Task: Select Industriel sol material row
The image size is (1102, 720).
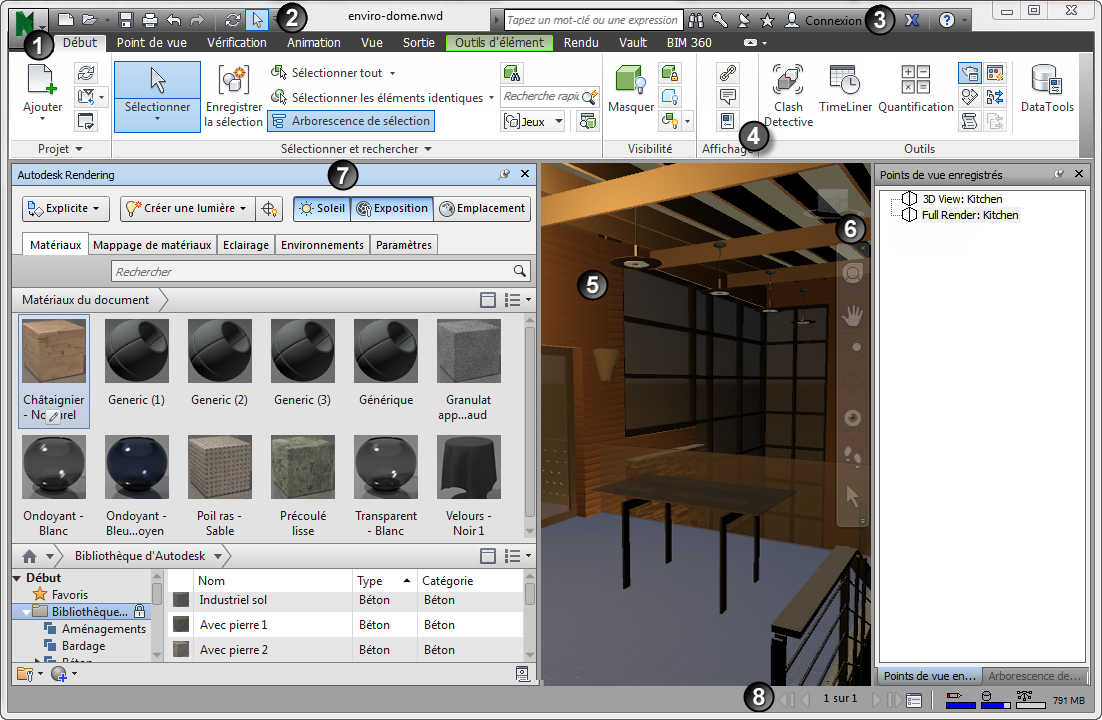Action: tap(346, 600)
